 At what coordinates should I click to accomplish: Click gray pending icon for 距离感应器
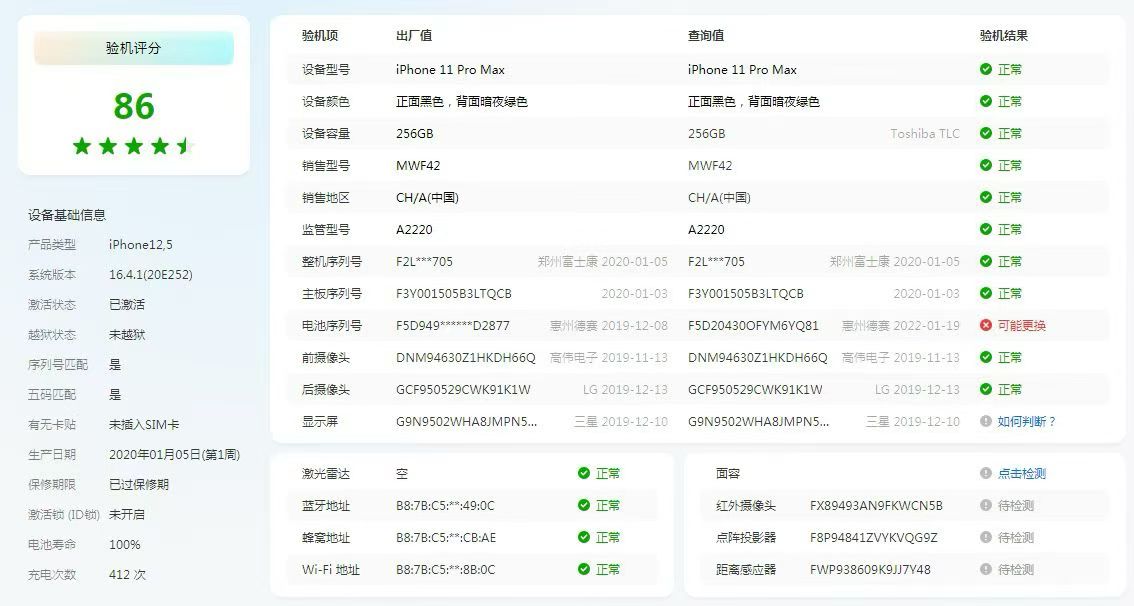[986, 570]
